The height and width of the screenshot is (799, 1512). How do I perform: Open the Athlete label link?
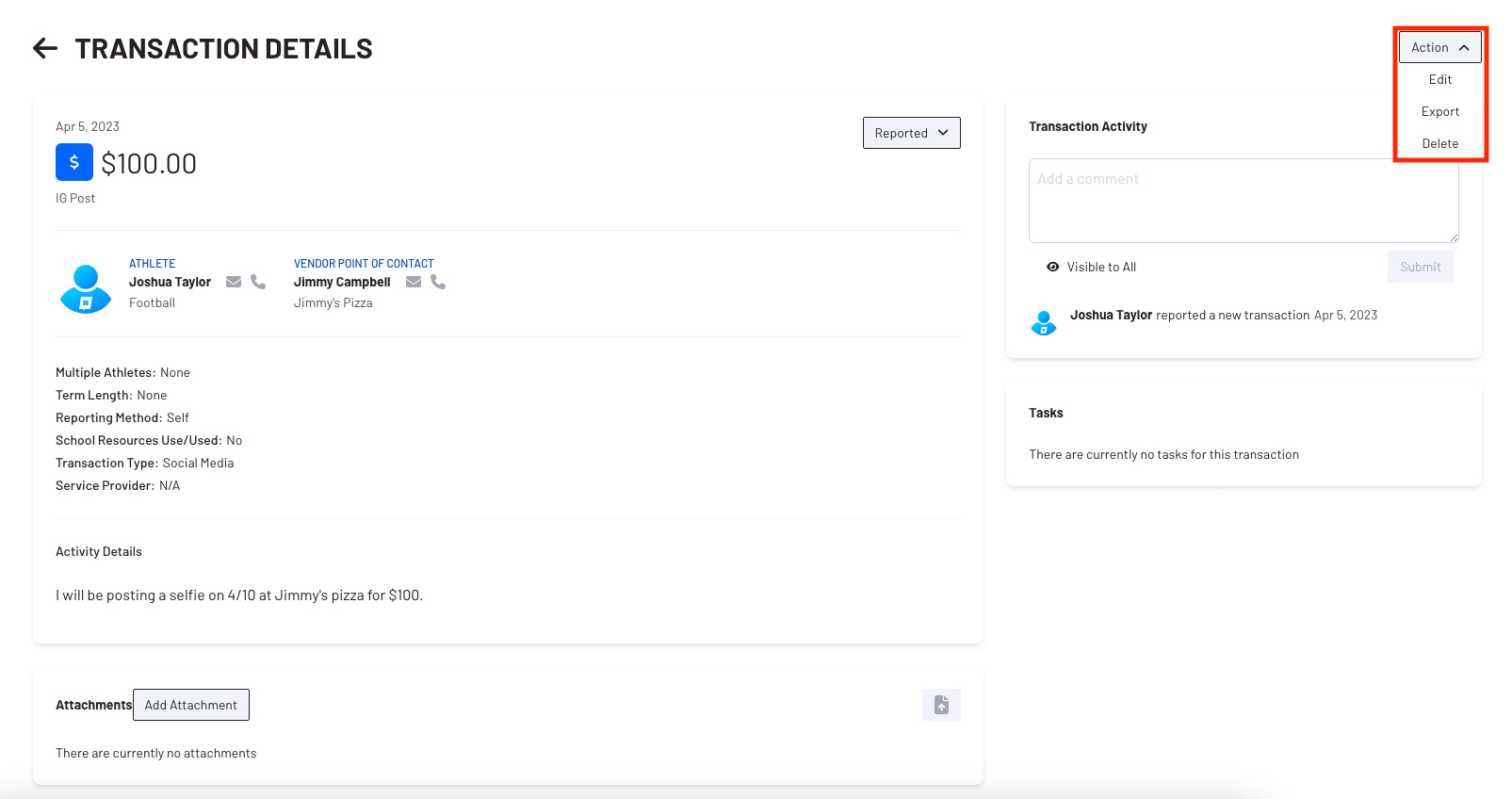click(x=152, y=264)
